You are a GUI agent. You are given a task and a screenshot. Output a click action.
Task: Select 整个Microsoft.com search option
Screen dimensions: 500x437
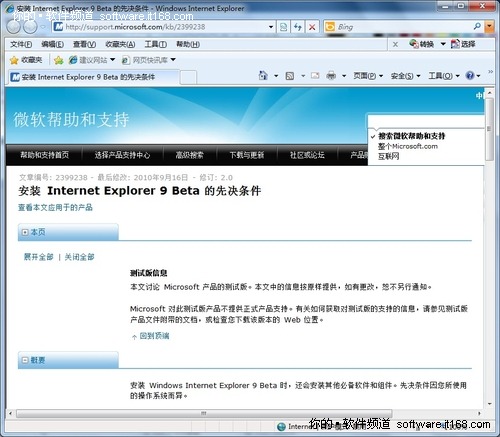tap(408, 146)
